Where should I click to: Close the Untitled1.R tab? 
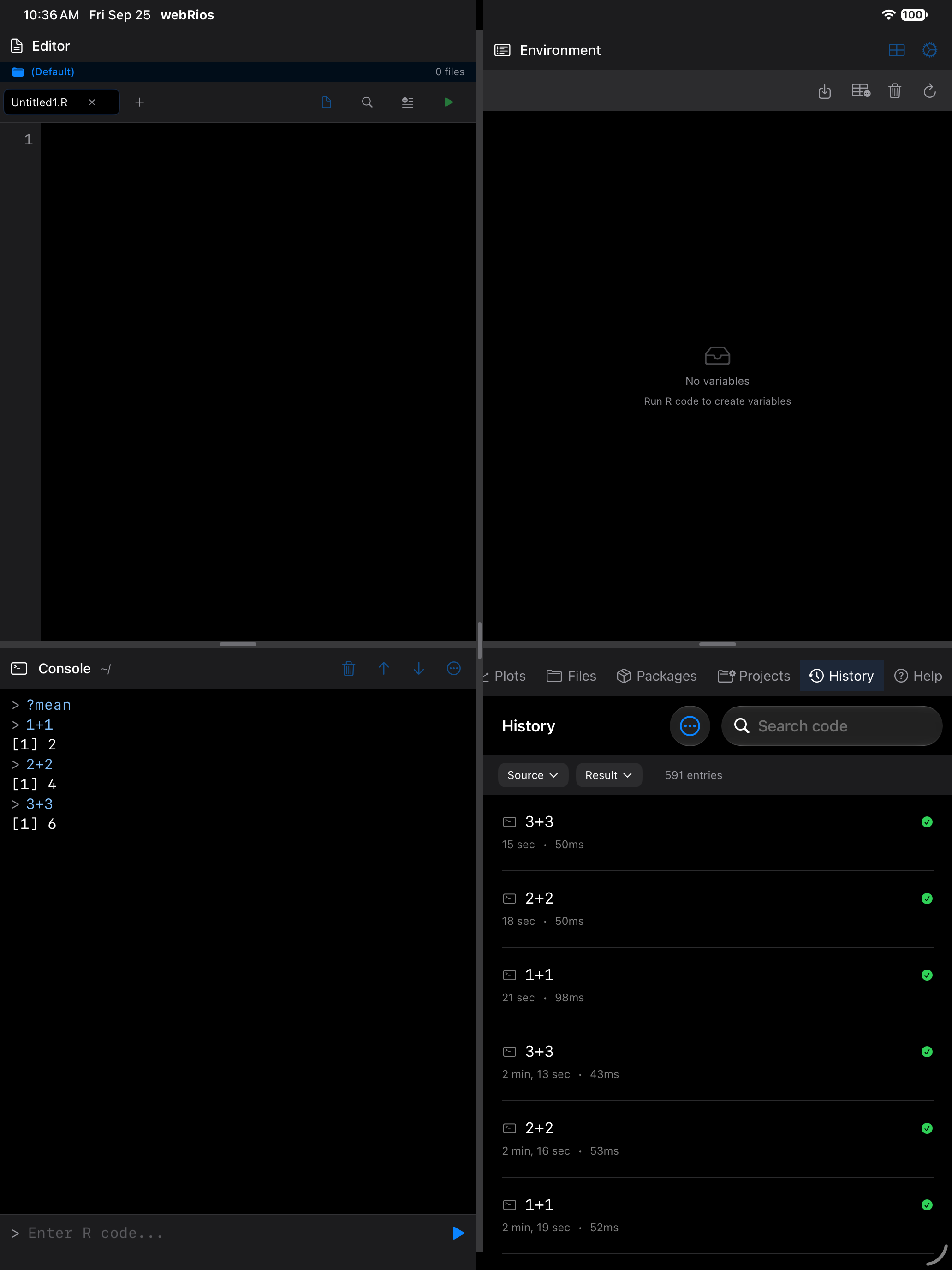pos(92,102)
